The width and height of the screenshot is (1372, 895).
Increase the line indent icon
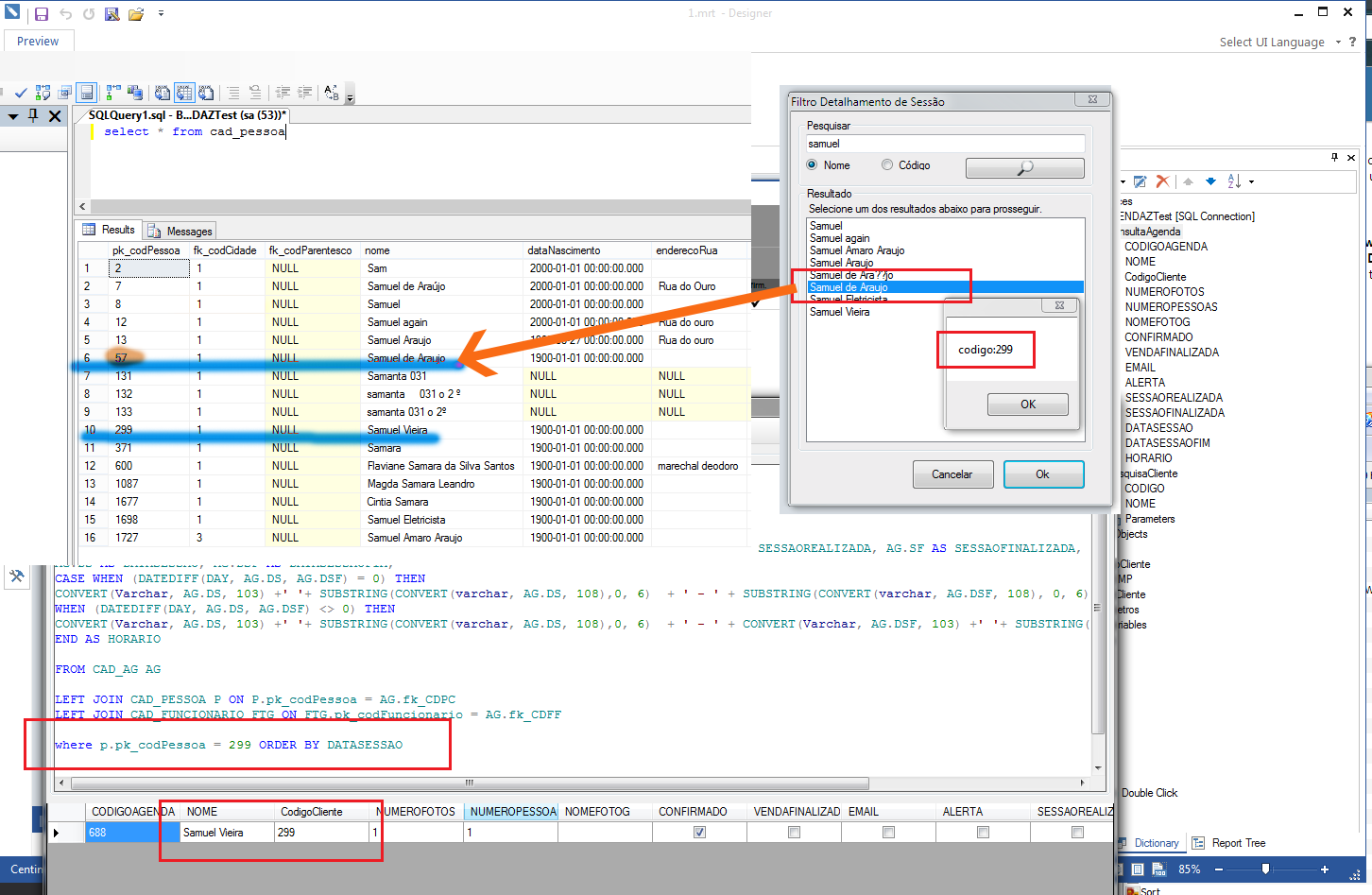(x=304, y=93)
